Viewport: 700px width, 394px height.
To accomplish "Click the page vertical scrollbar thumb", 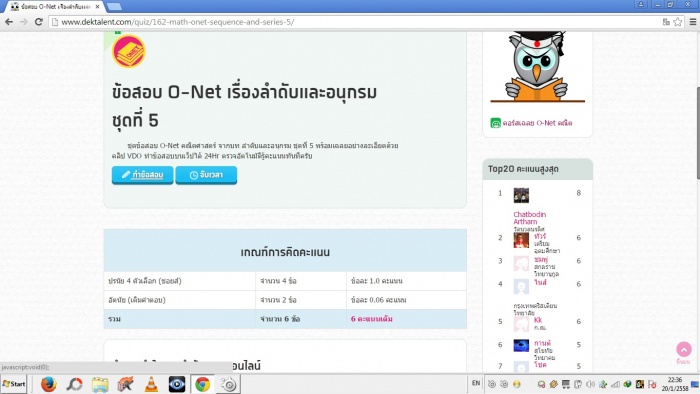I will [697, 133].
